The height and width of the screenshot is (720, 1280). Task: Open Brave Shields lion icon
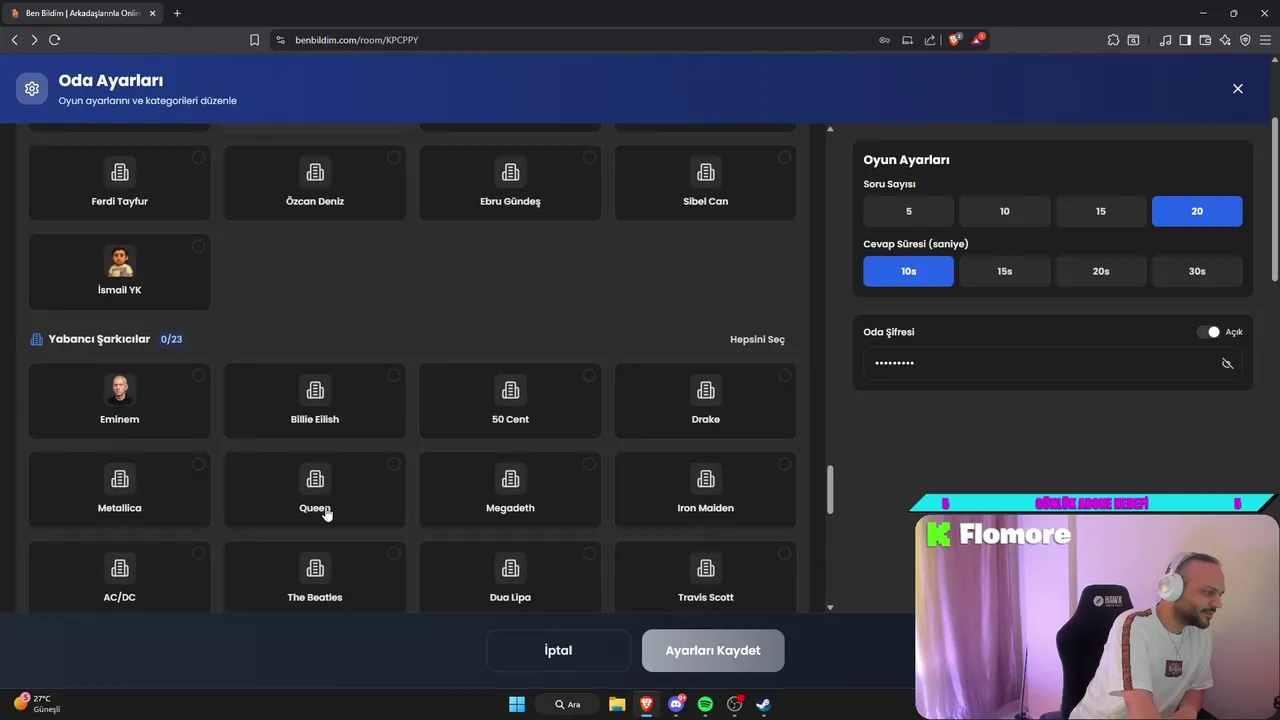click(953, 39)
